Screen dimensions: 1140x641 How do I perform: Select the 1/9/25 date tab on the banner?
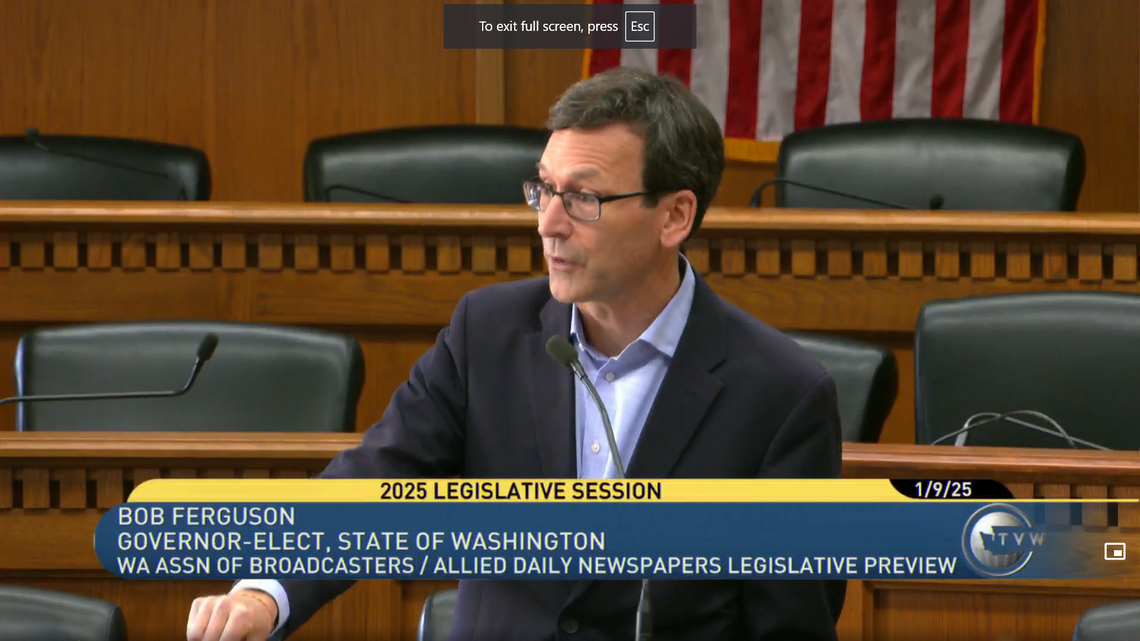943,491
